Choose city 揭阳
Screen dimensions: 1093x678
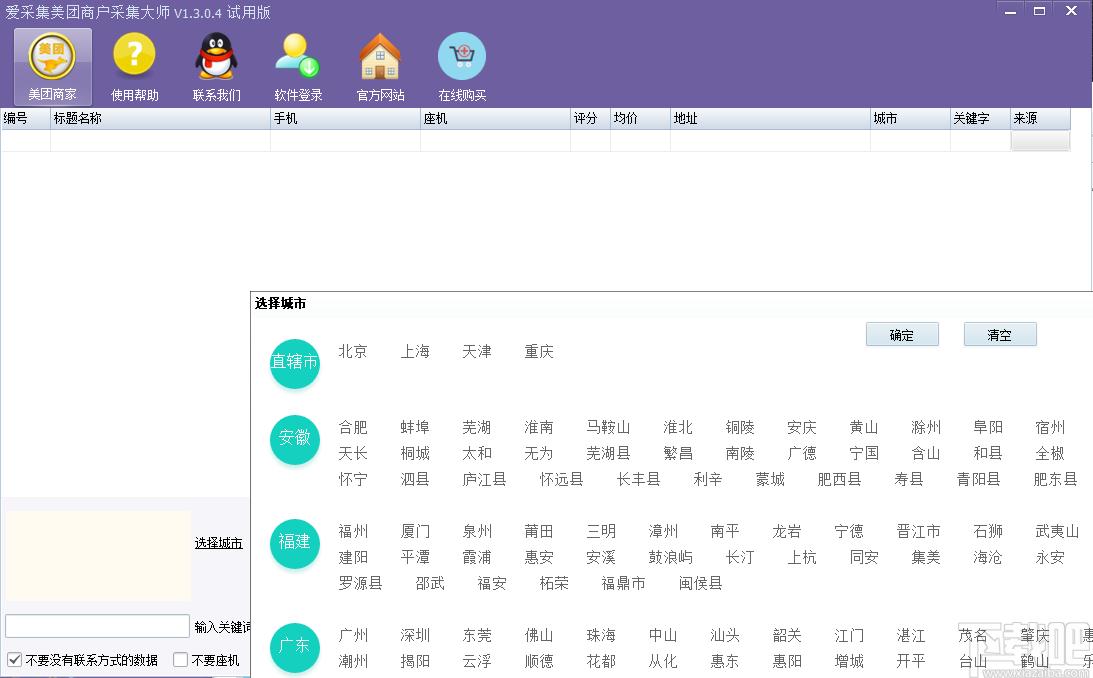click(x=415, y=661)
